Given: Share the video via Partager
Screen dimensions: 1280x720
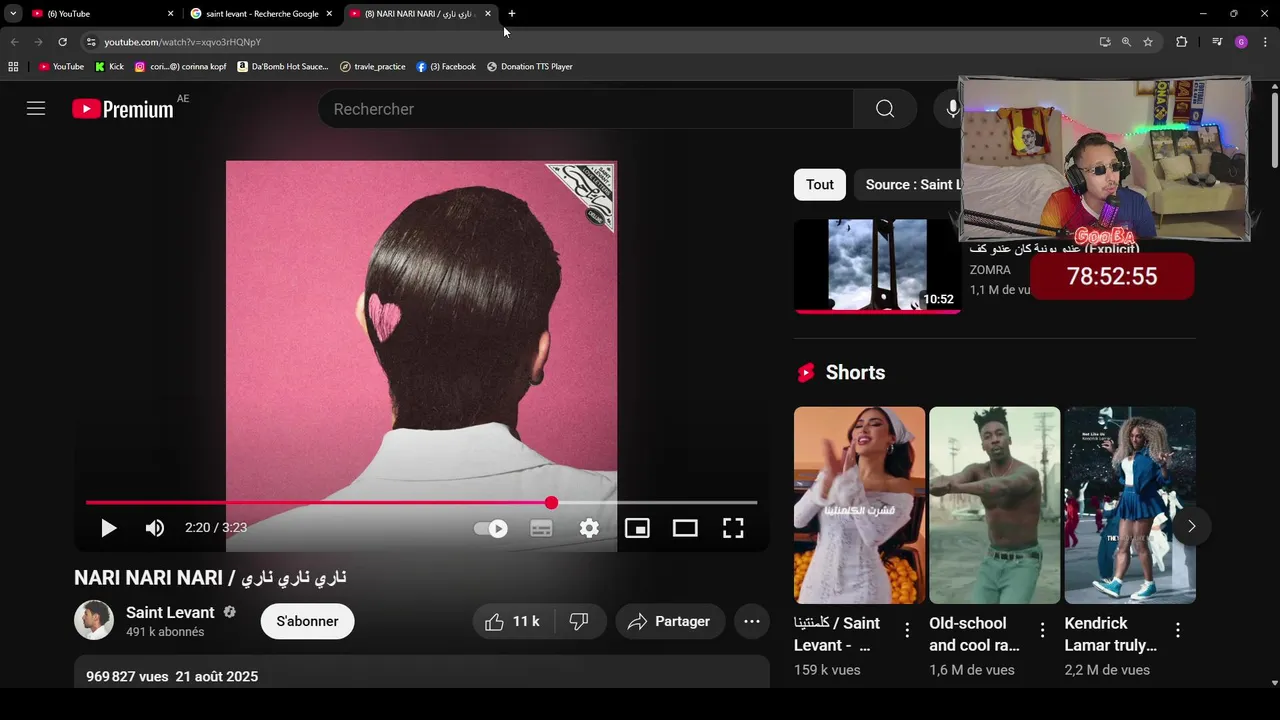Looking at the screenshot, I should coord(669,621).
